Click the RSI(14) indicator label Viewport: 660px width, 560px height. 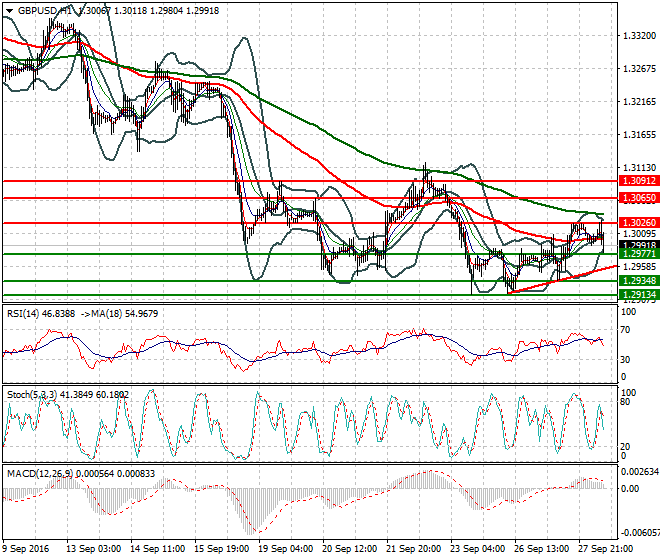[24, 314]
